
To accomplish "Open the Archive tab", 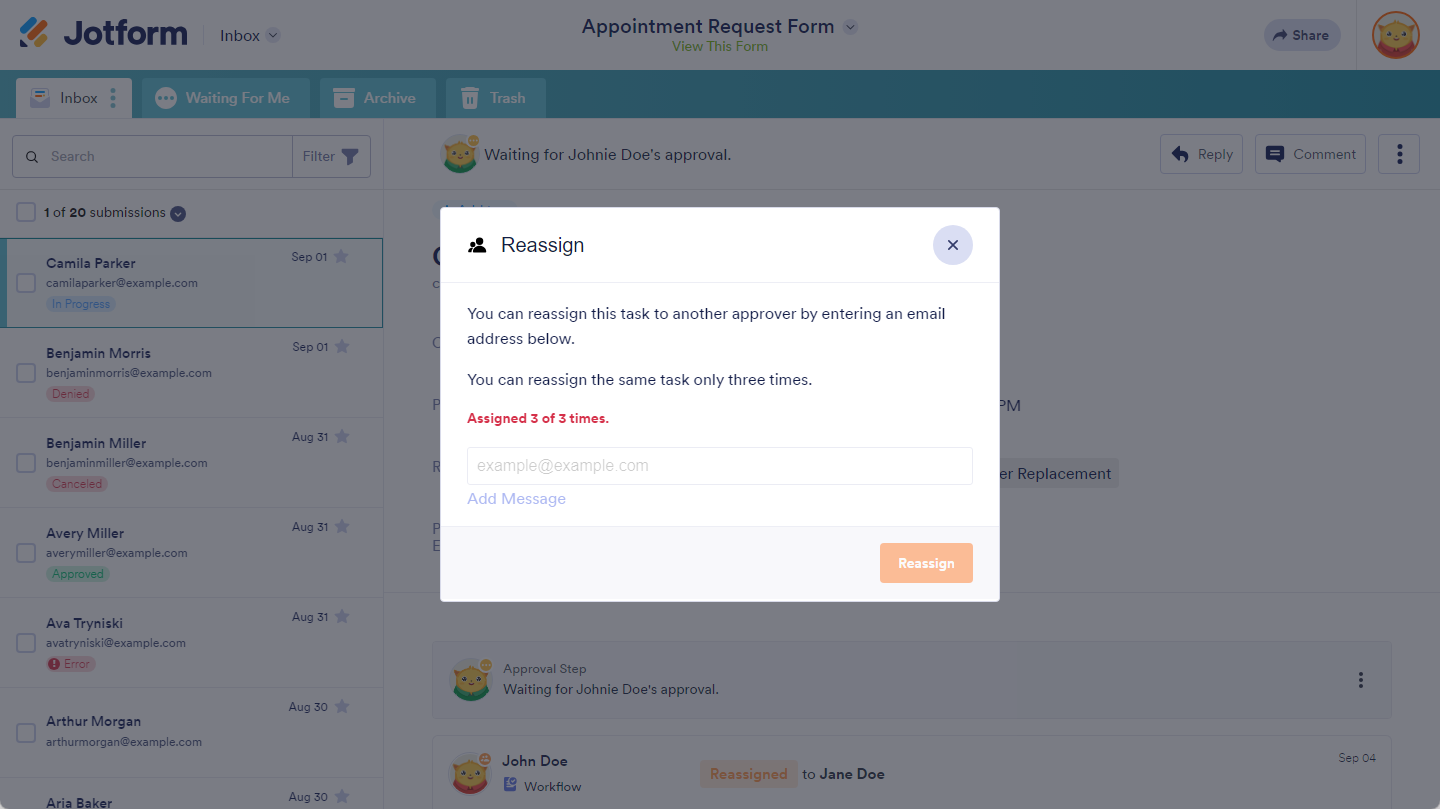I will [377, 98].
